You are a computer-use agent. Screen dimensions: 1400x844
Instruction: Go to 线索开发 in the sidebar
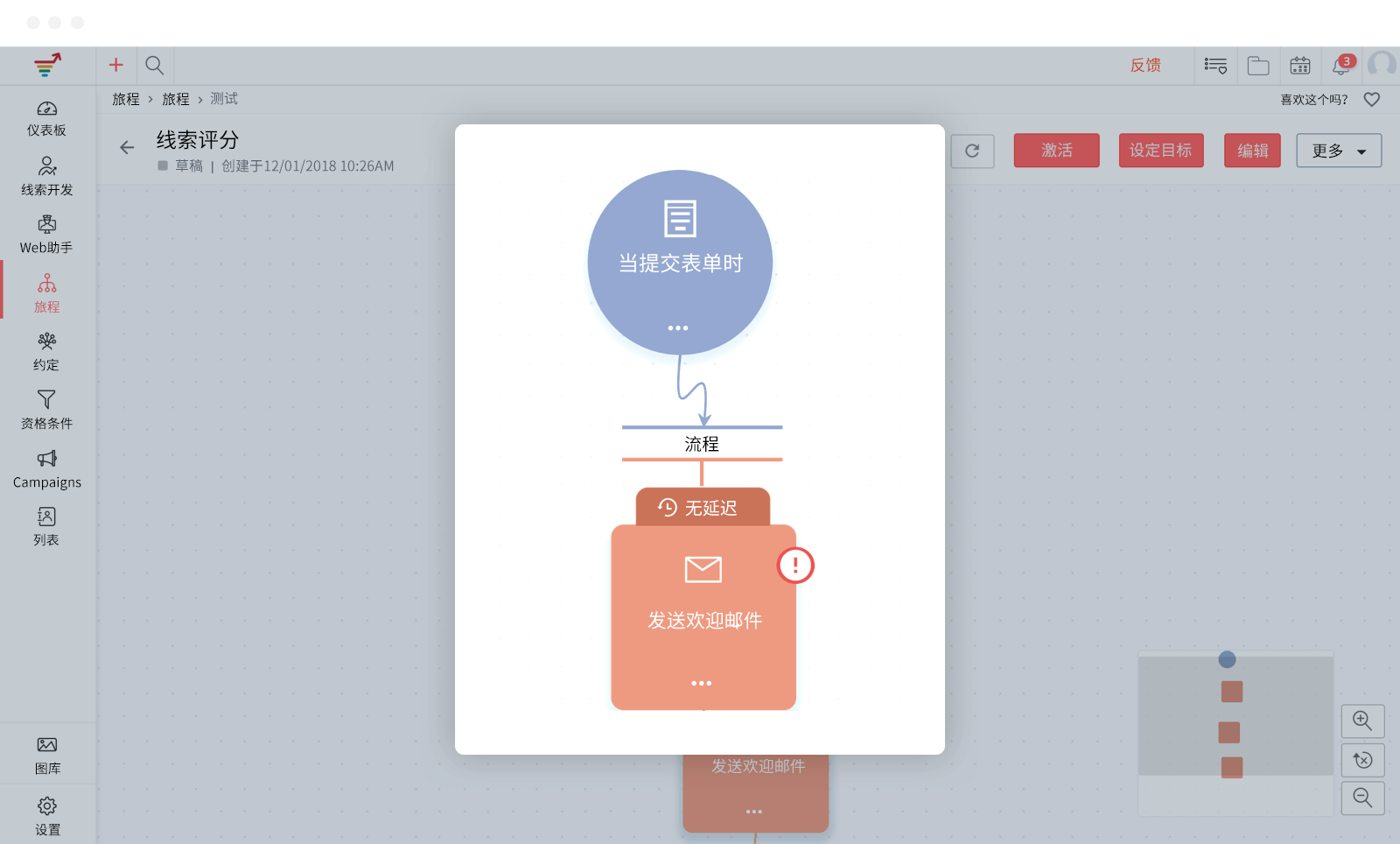47,177
